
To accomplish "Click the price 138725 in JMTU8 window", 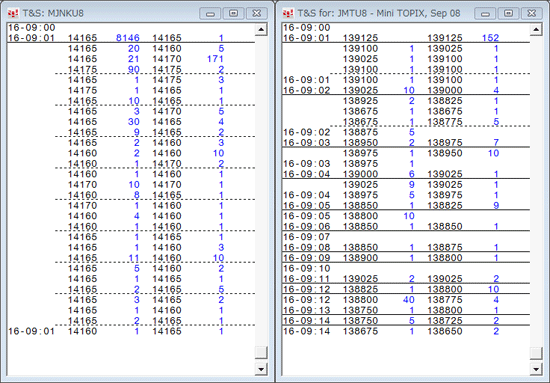I will pyautogui.click(x=445, y=321).
